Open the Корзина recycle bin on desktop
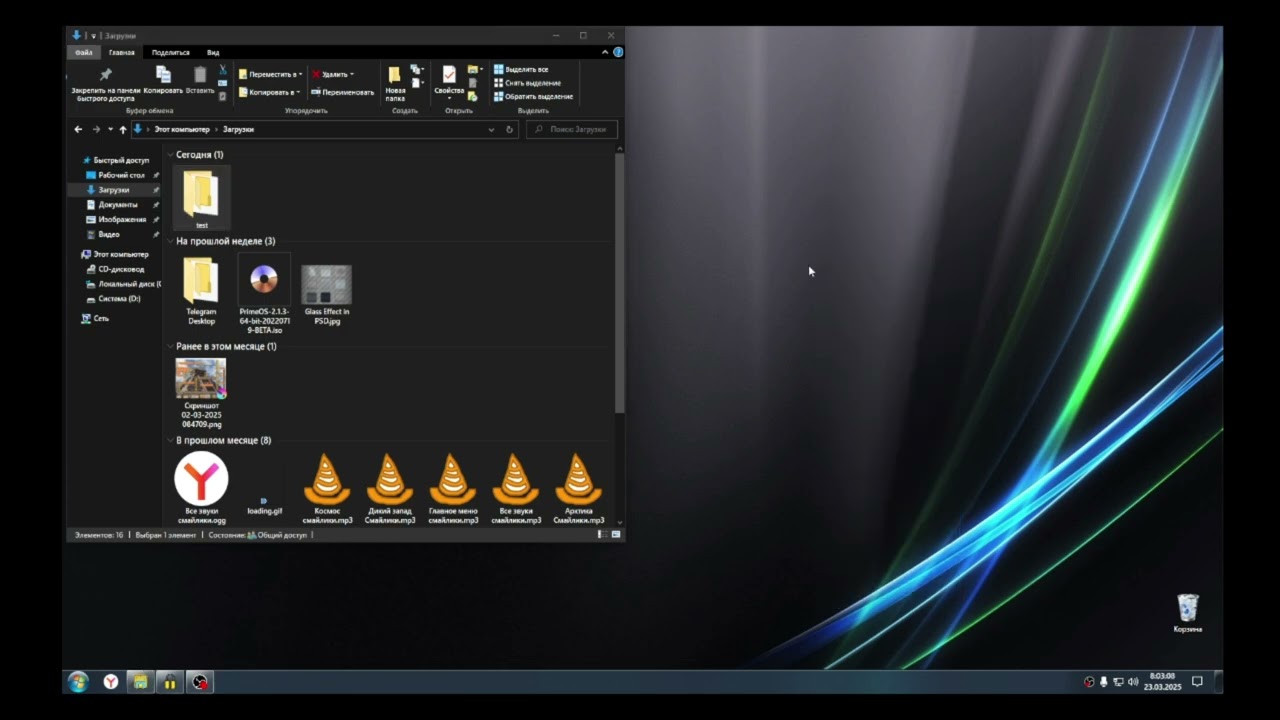 [1188, 613]
